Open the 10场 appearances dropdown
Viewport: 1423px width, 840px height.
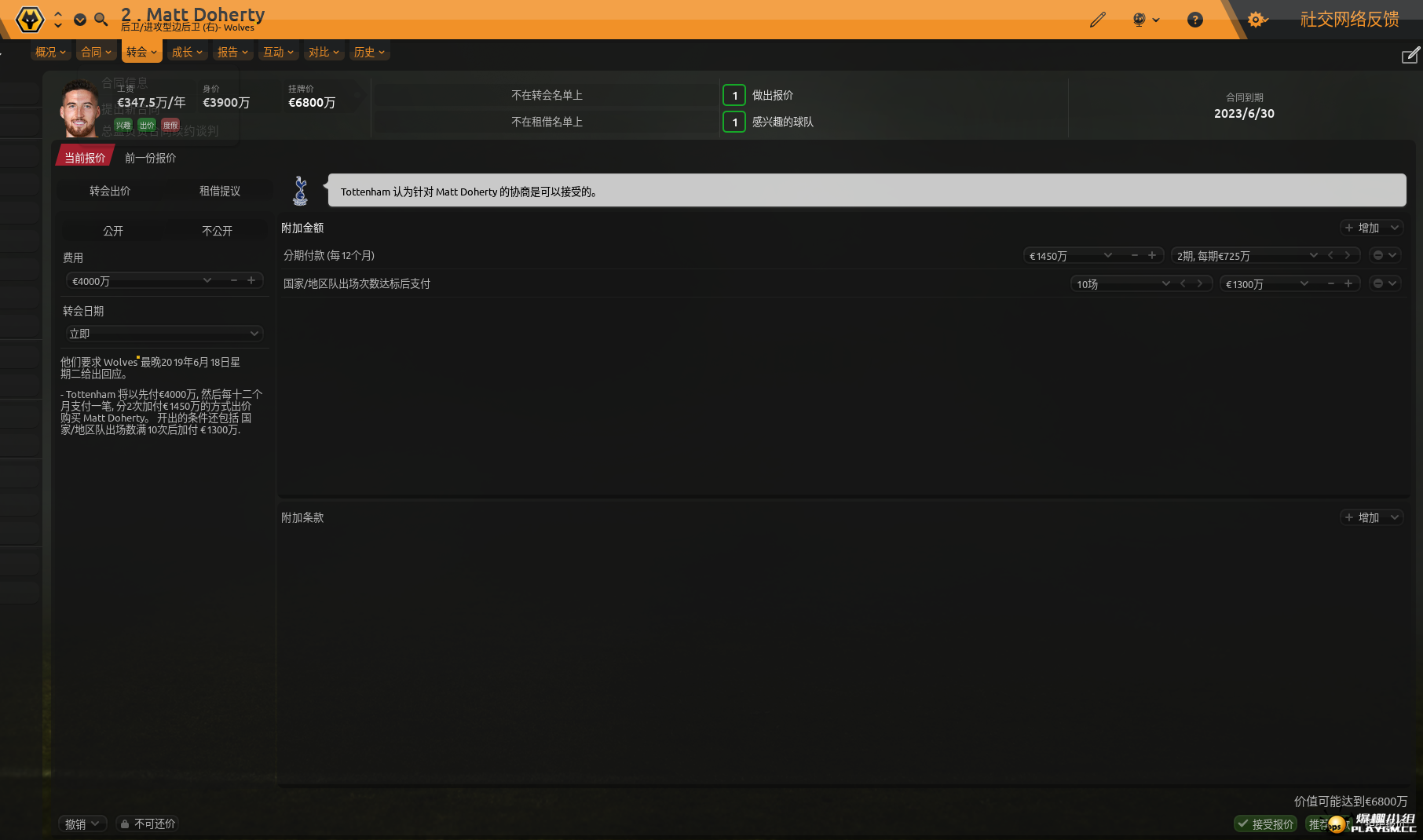[x=1165, y=283]
